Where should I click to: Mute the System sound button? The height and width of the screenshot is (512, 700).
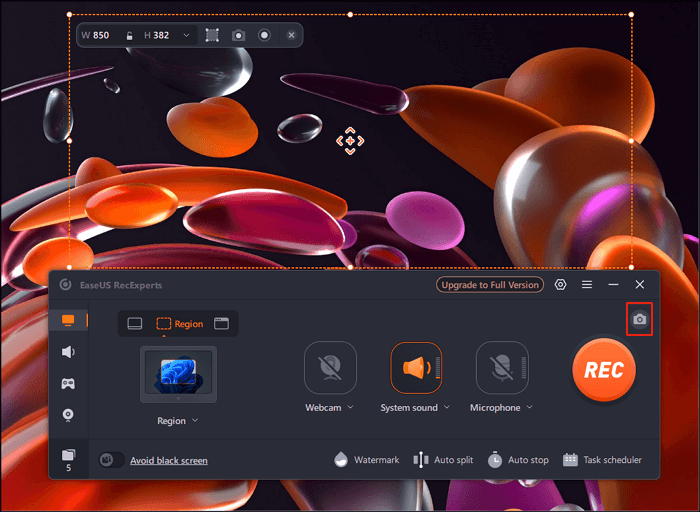[x=416, y=367]
